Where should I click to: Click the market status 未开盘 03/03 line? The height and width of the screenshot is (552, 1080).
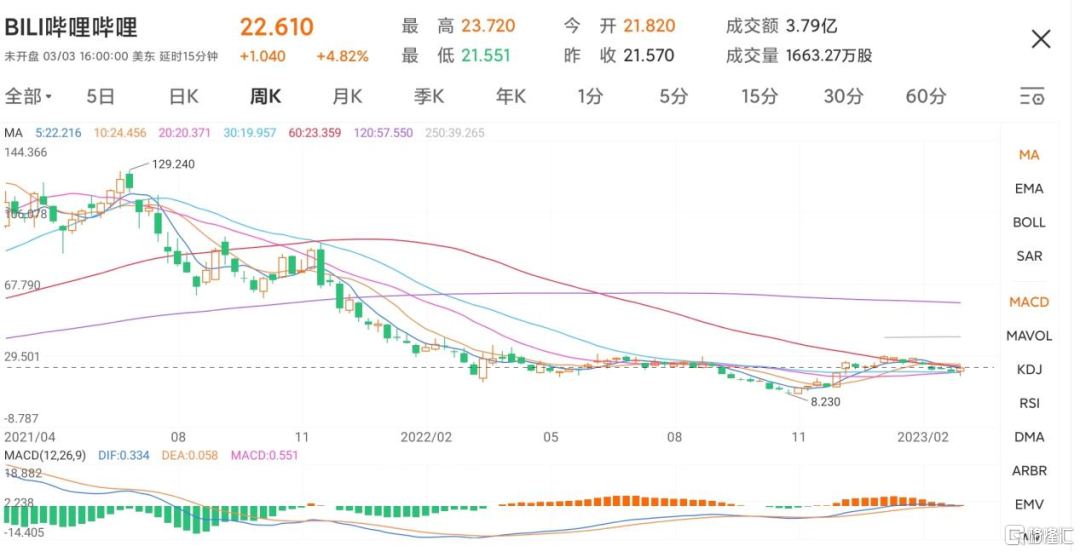(x=111, y=57)
